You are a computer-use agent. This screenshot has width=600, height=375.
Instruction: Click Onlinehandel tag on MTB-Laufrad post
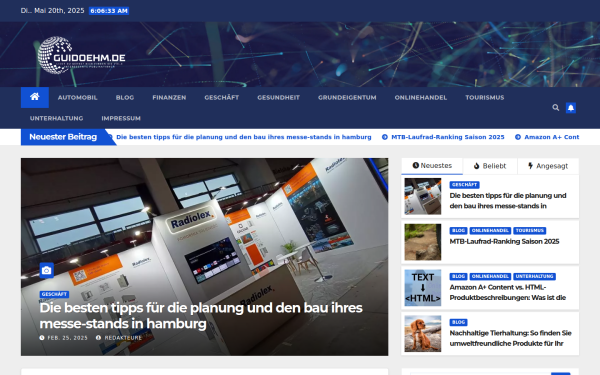click(x=490, y=231)
